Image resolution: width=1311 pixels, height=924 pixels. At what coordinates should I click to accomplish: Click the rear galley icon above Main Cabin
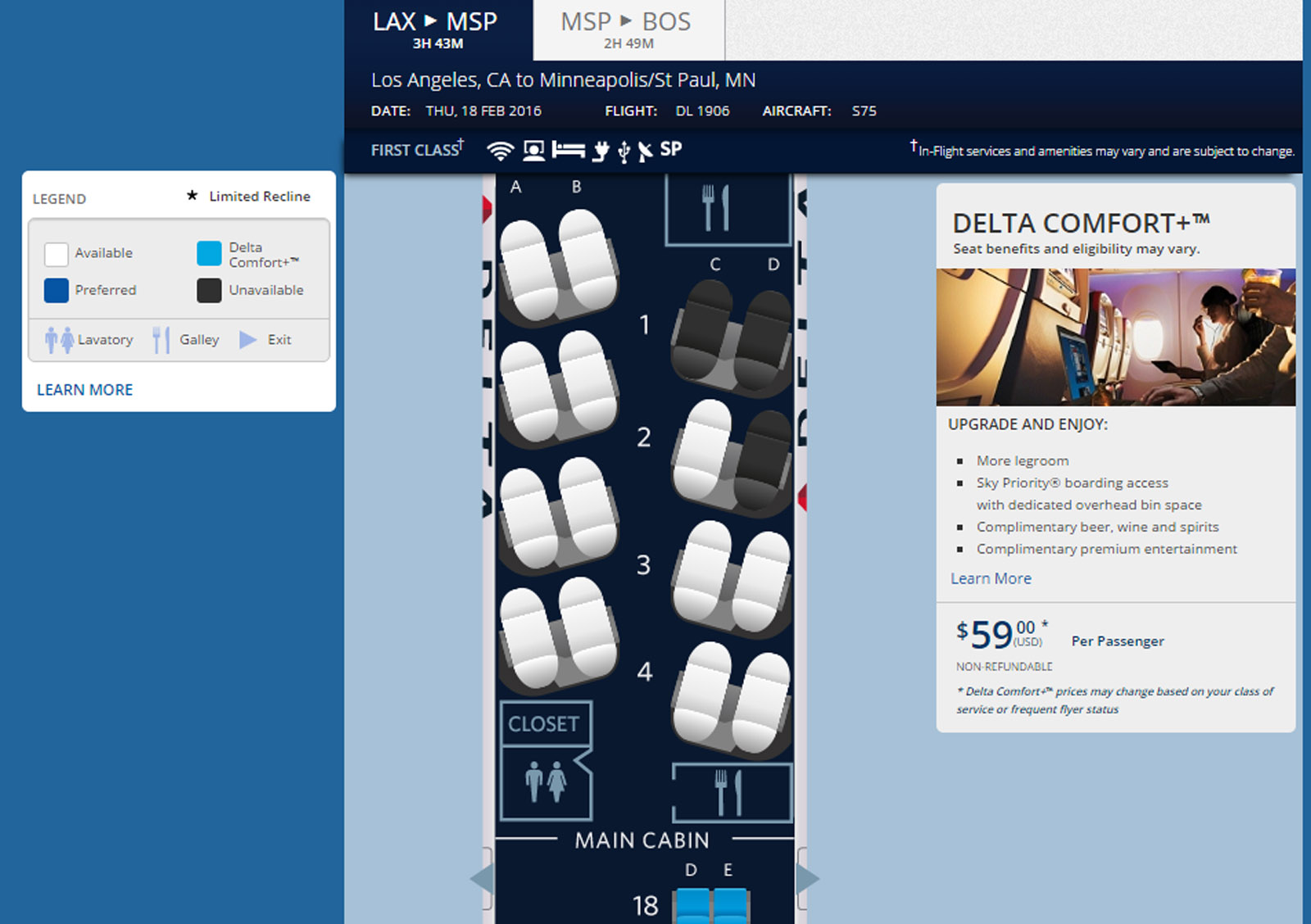tap(728, 791)
